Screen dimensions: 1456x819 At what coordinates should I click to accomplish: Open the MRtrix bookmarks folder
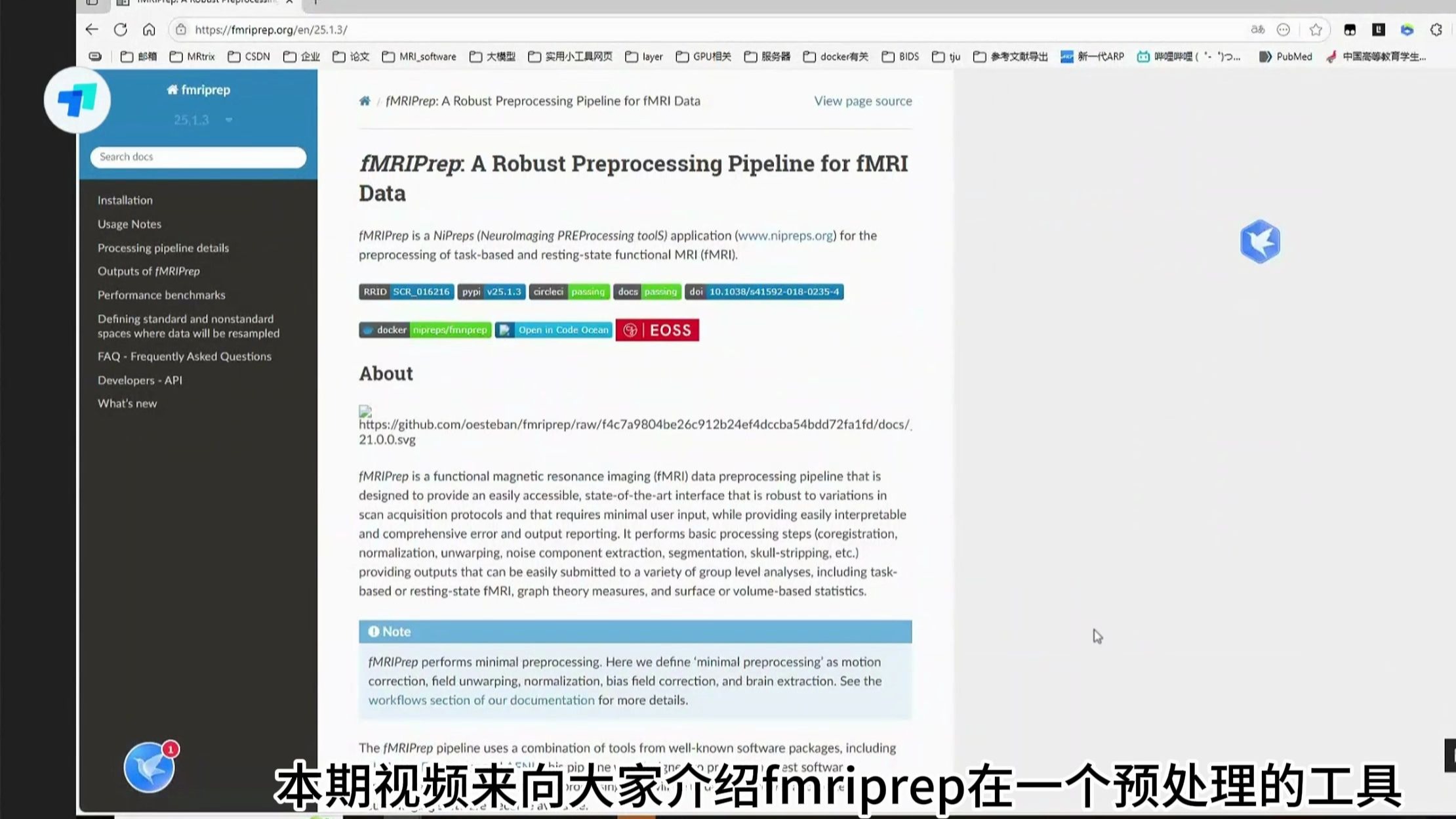point(192,56)
